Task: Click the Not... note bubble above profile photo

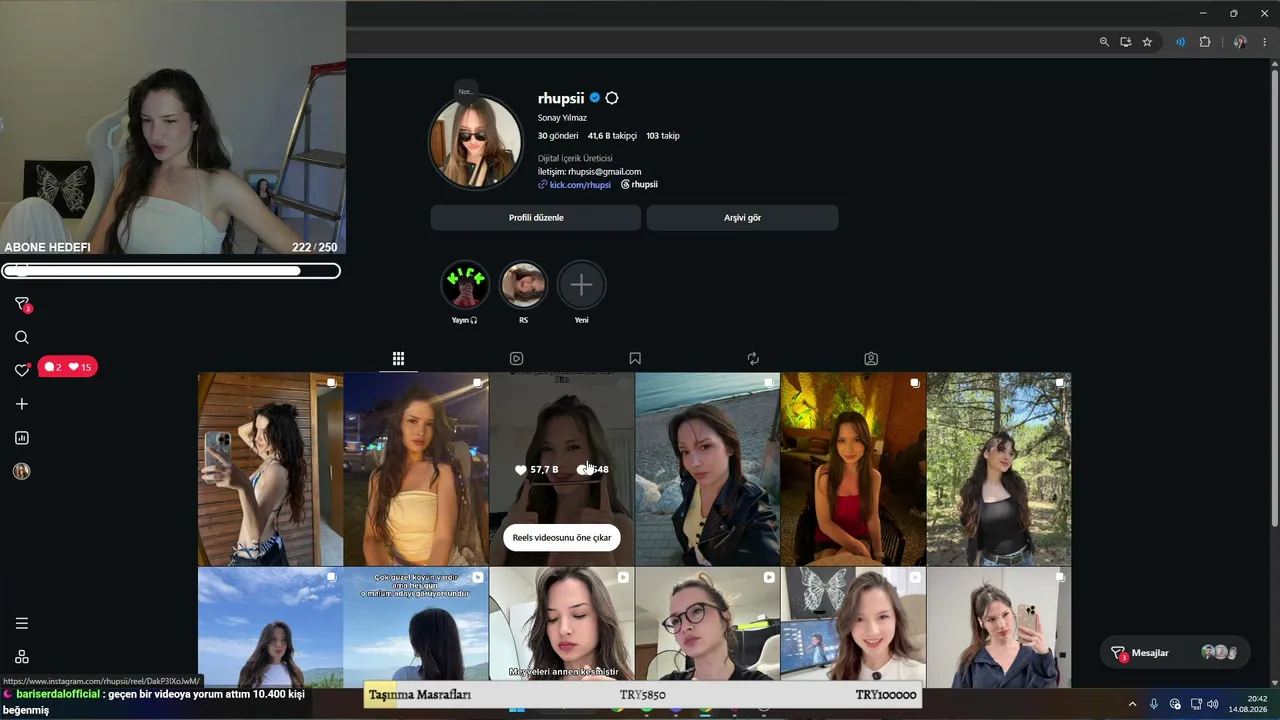Action: click(x=466, y=92)
